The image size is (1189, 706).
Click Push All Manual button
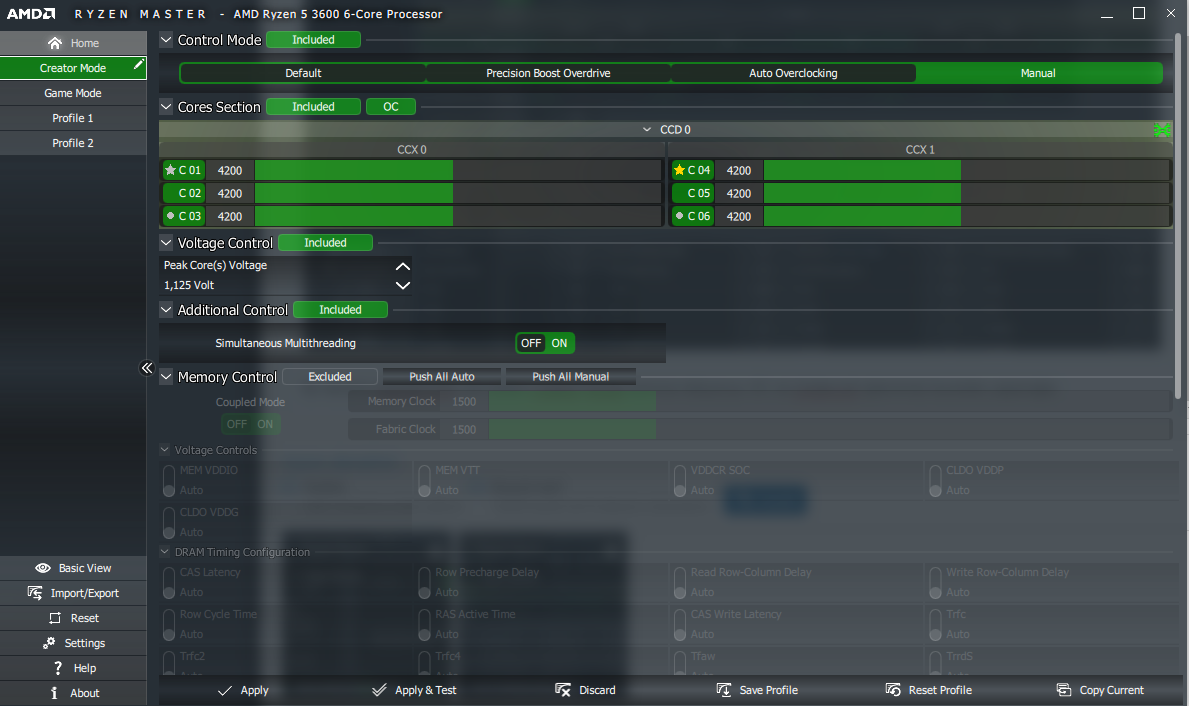click(570, 377)
